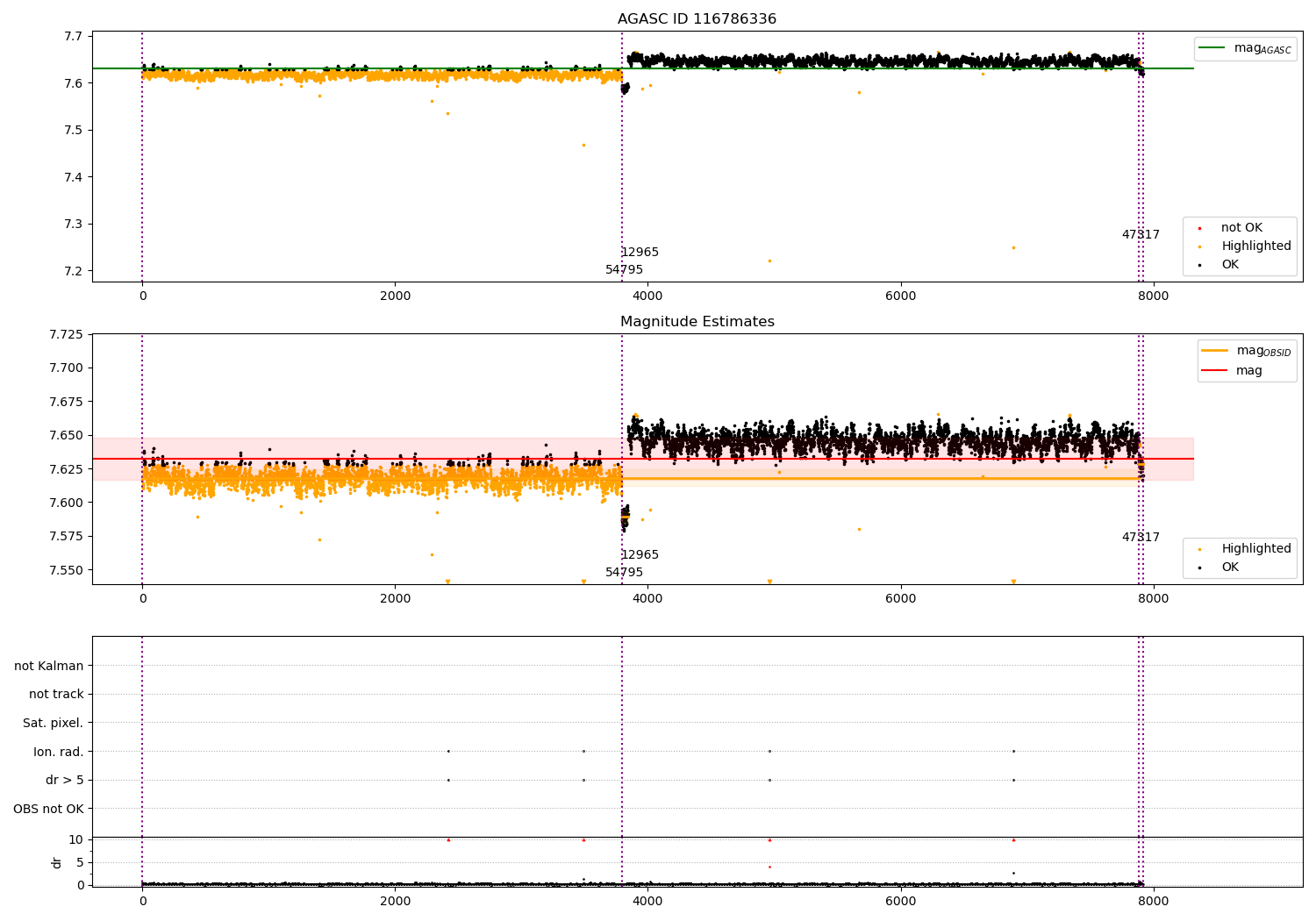The height and width of the screenshot is (921, 1316).
Task: Select the 'Magnitude Estimates' plot title
Action: (697, 322)
